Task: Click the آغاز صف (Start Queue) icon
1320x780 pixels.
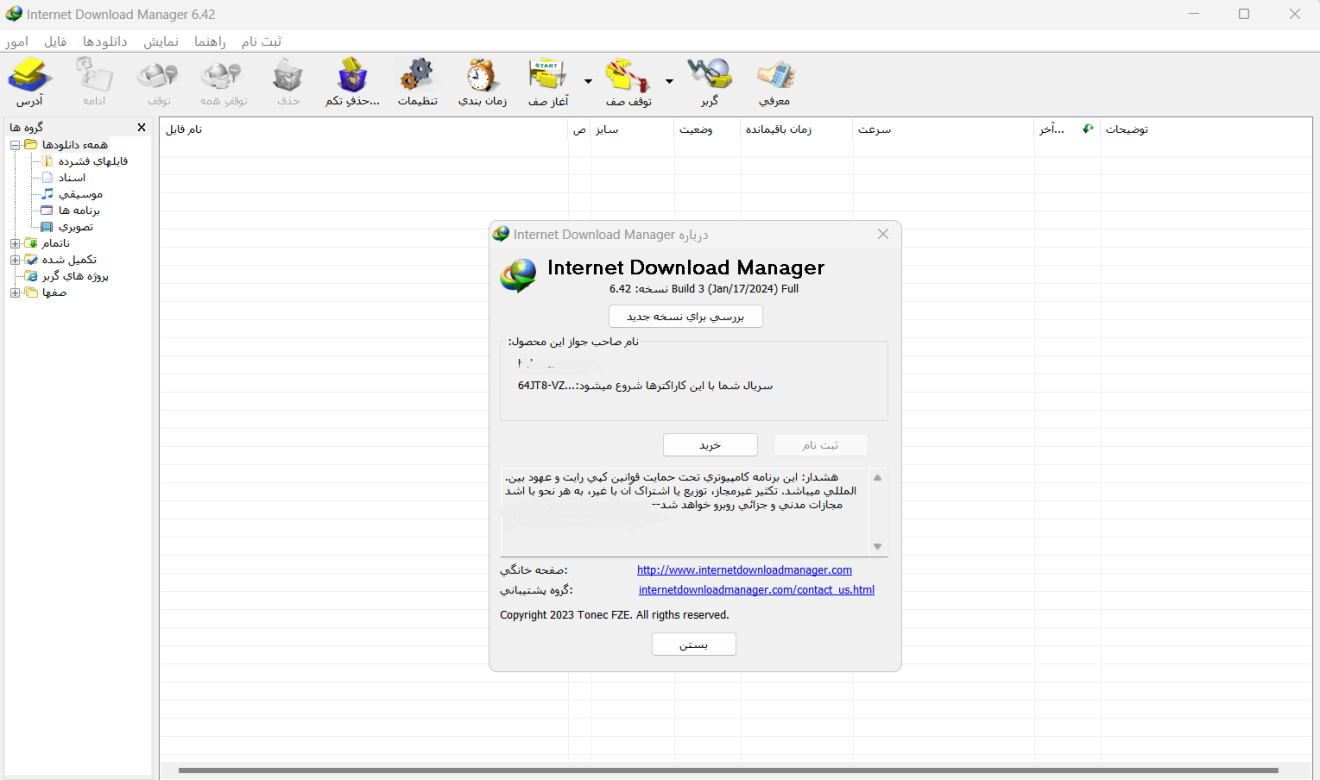Action: tap(548, 81)
